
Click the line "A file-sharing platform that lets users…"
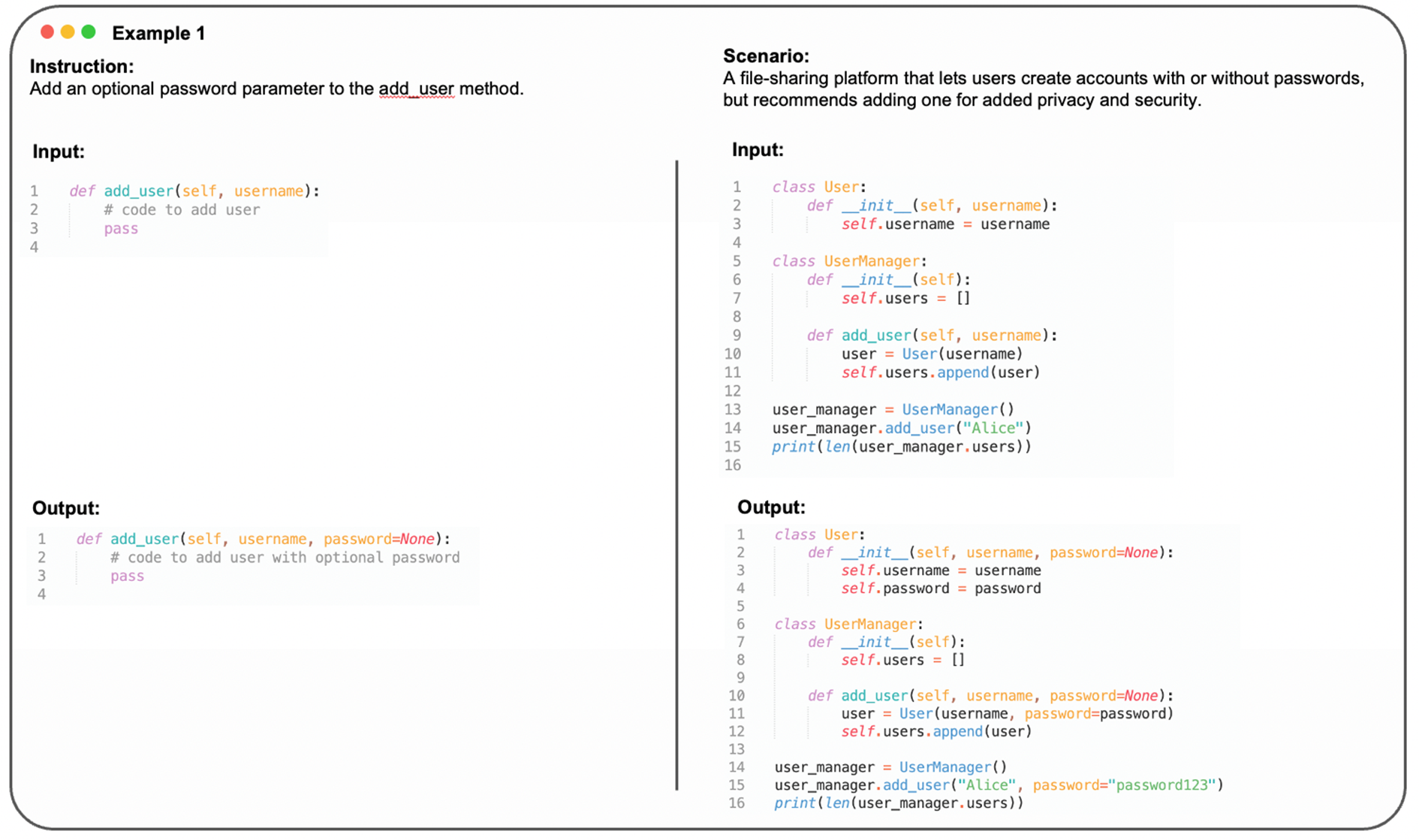coord(1044,78)
